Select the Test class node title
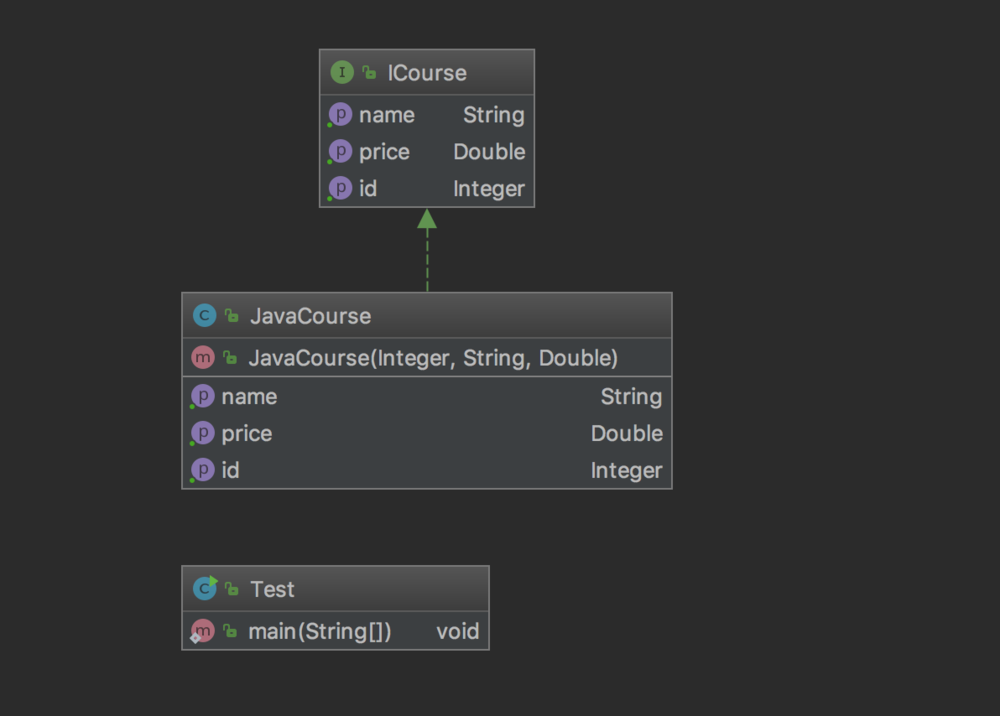Image resolution: width=1000 pixels, height=716 pixels. coord(272,589)
